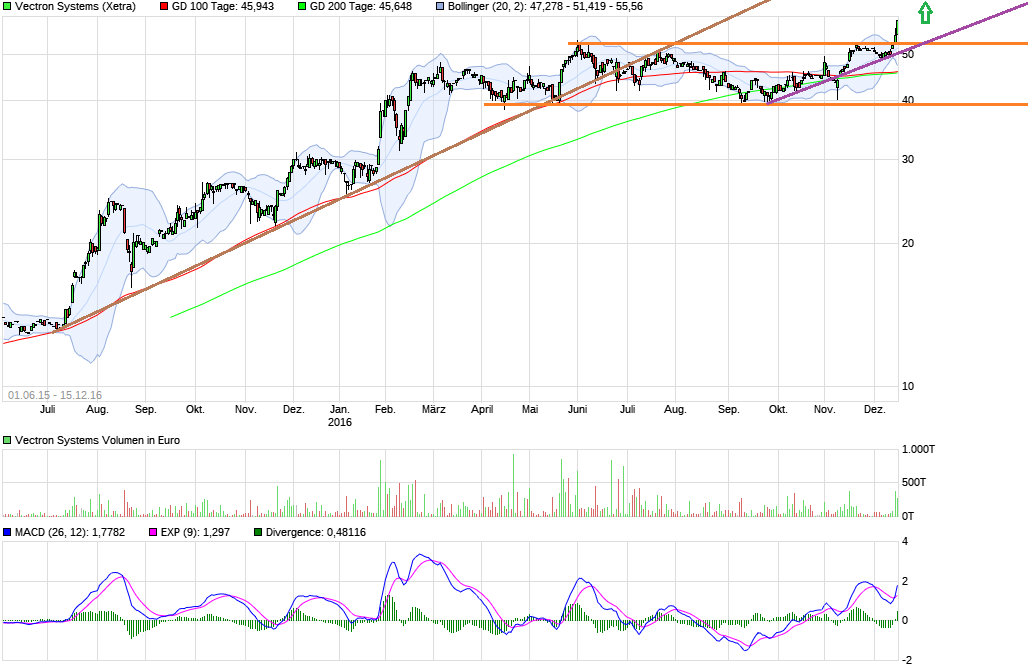Screen dimensions: 1028x667
Task: Click the red GD 100 Tage legend square
Action: [x=164, y=7]
